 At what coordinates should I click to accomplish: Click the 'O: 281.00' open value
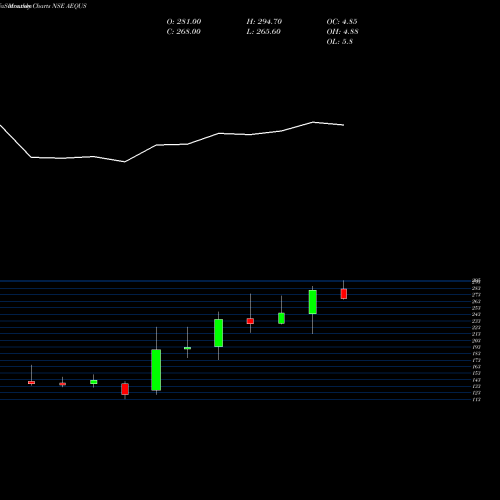[x=184, y=22]
